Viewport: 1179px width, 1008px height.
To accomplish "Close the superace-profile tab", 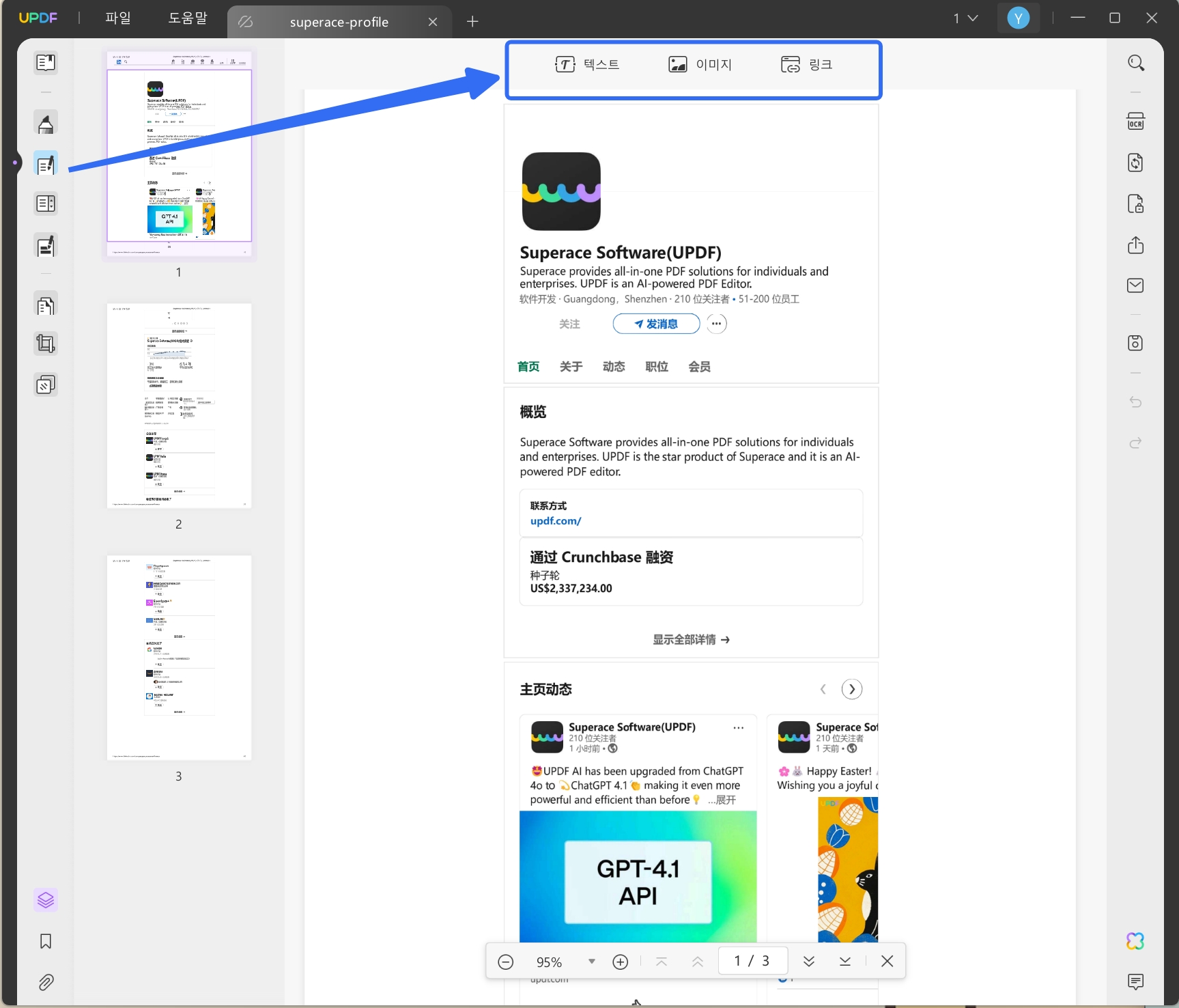I will pyautogui.click(x=433, y=22).
